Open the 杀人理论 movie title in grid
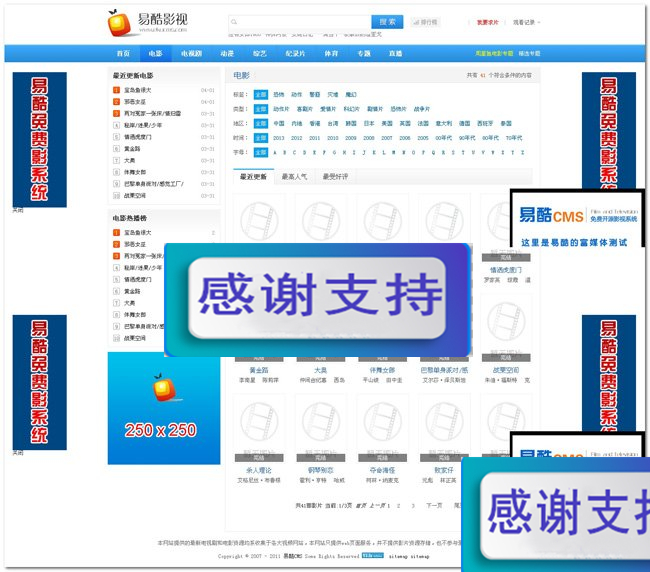The height and width of the screenshot is (572, 650). point(259,470)
